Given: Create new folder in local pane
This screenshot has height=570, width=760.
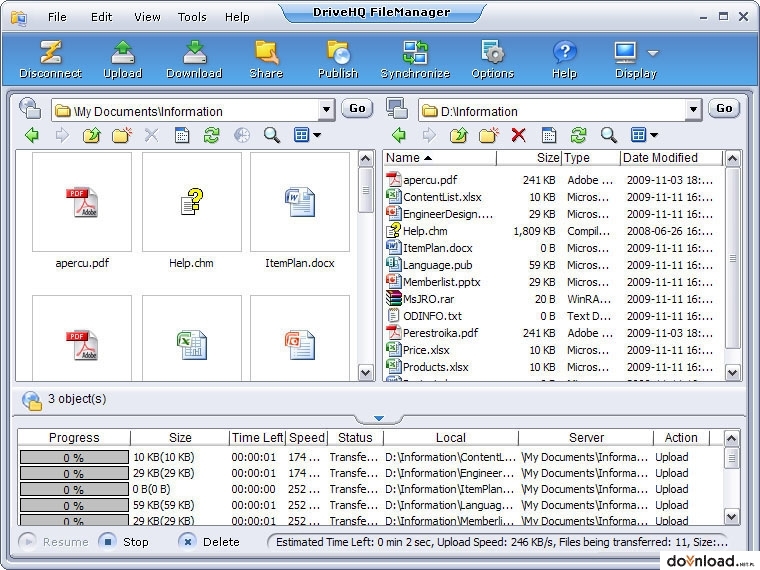Looking at the screenshot, I should (x=489, y=135).
